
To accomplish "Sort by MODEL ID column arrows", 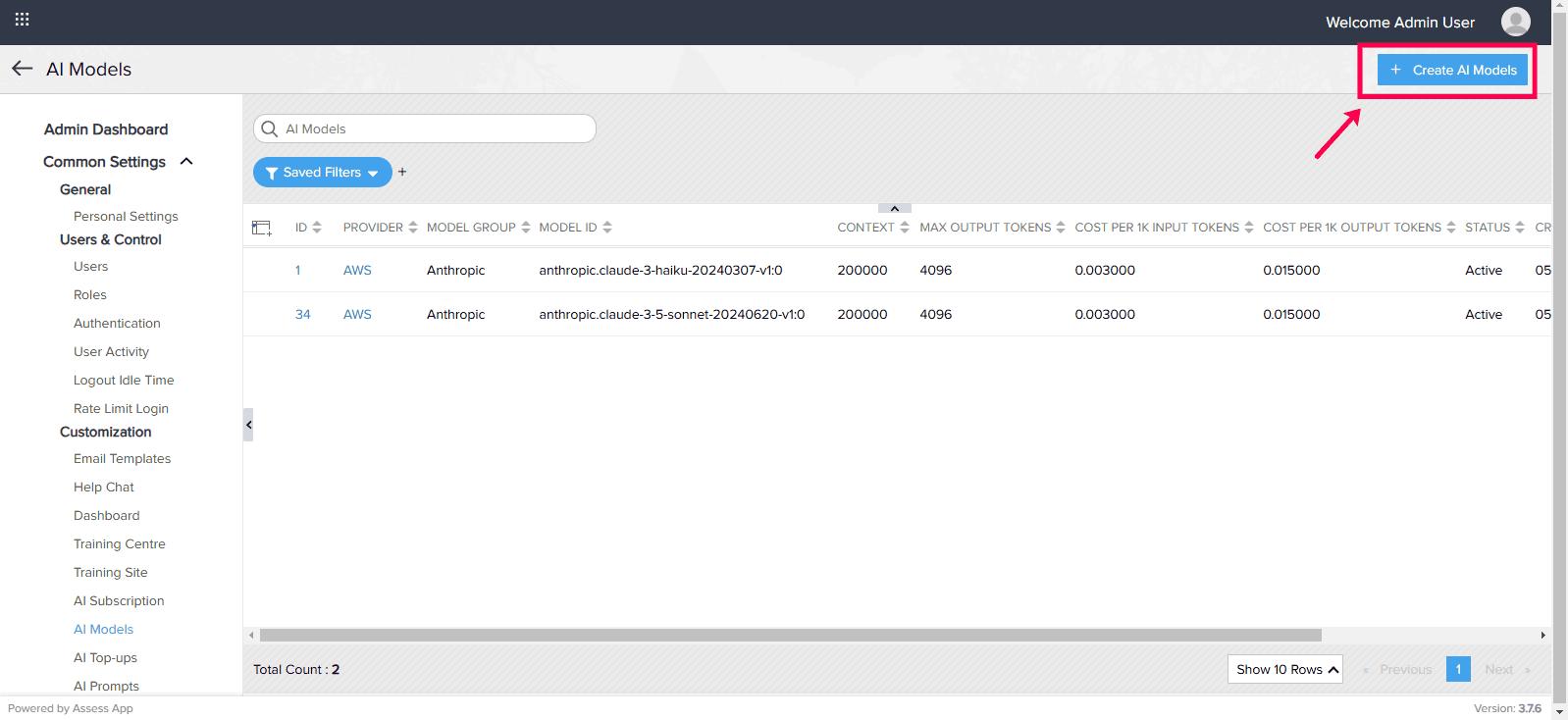I will tap(607, 228).
